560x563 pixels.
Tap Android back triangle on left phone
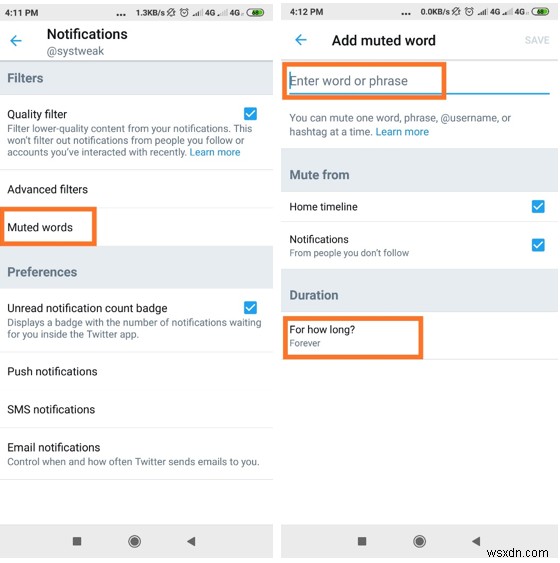(x=191, y=541)
